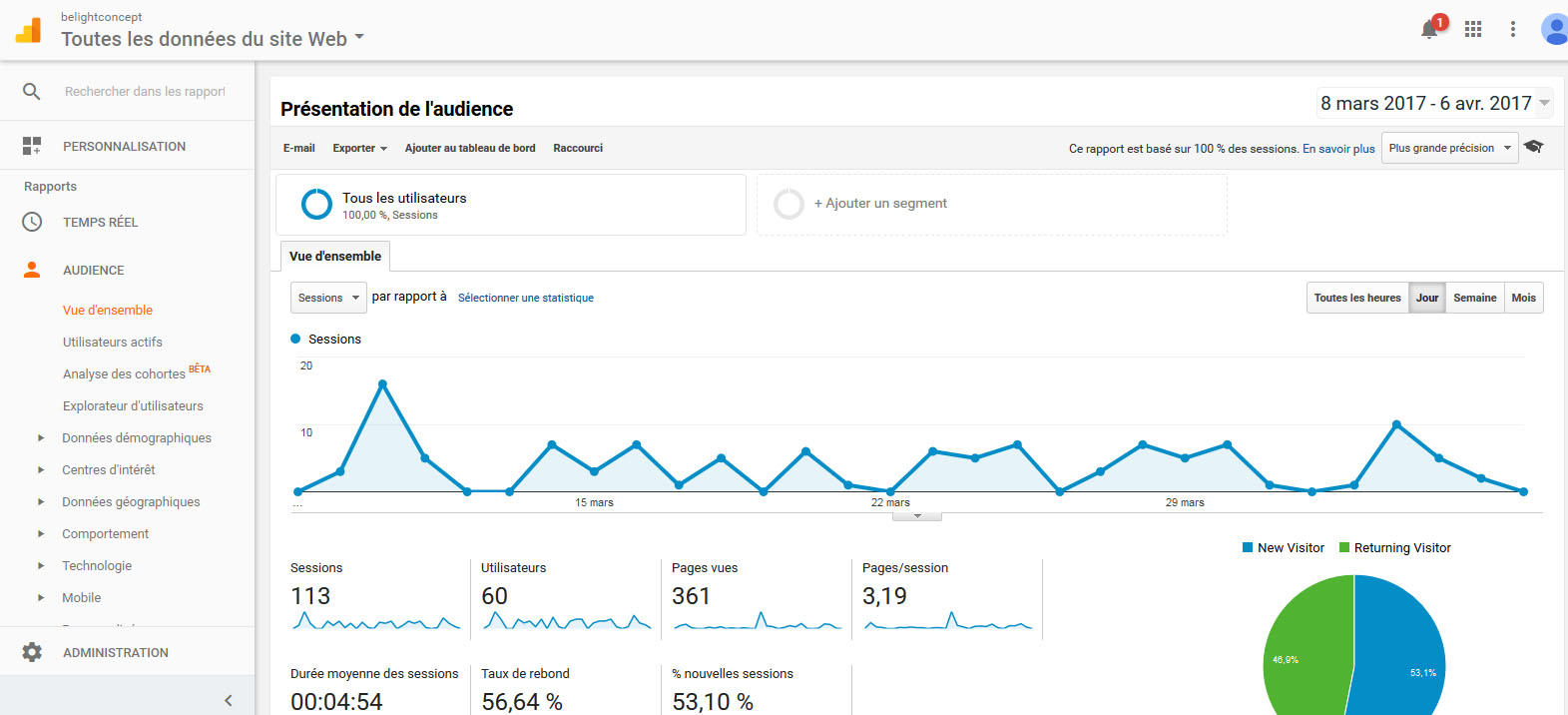Toggle the small arrow handle below the chart

pos(917,516)
